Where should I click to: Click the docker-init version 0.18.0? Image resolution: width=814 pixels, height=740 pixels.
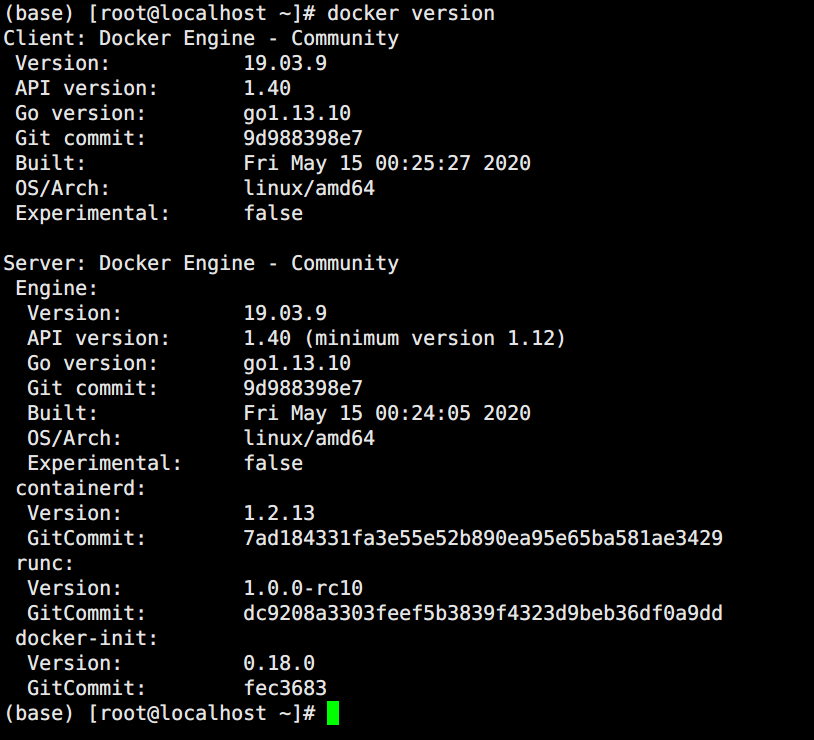point(279,663)
